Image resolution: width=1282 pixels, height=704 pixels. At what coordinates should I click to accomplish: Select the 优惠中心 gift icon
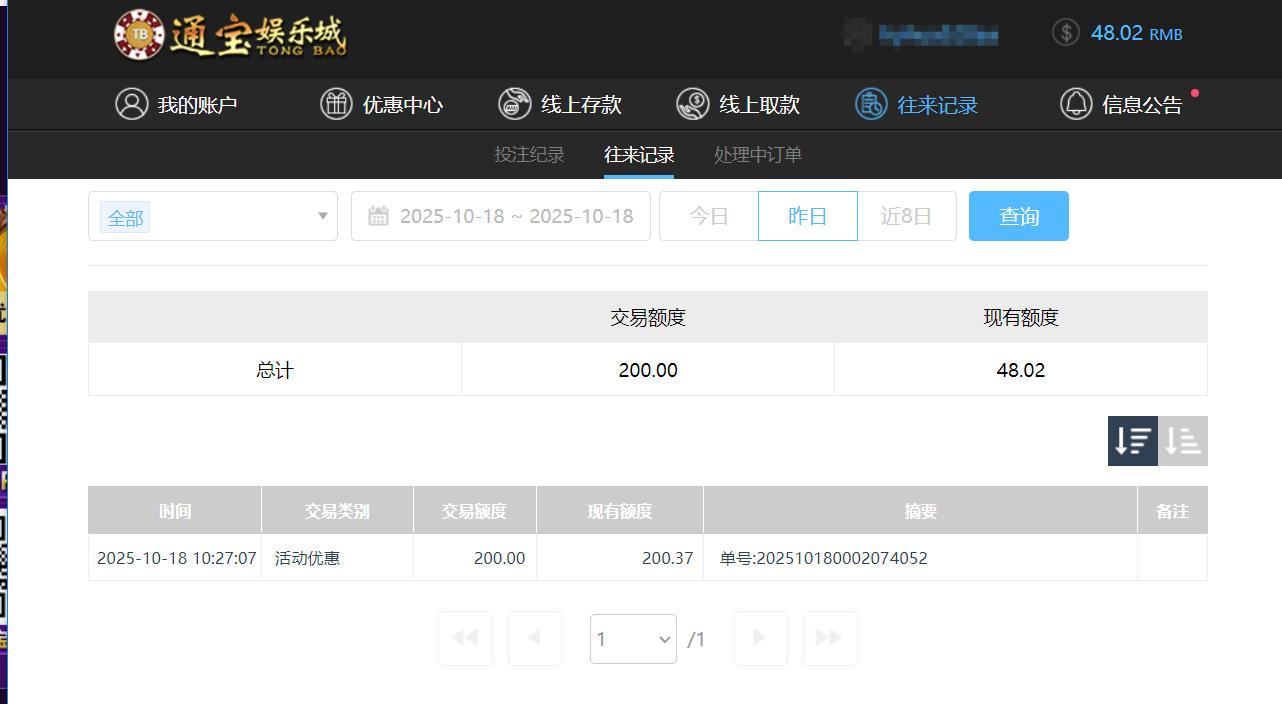(x=336, y=103)
